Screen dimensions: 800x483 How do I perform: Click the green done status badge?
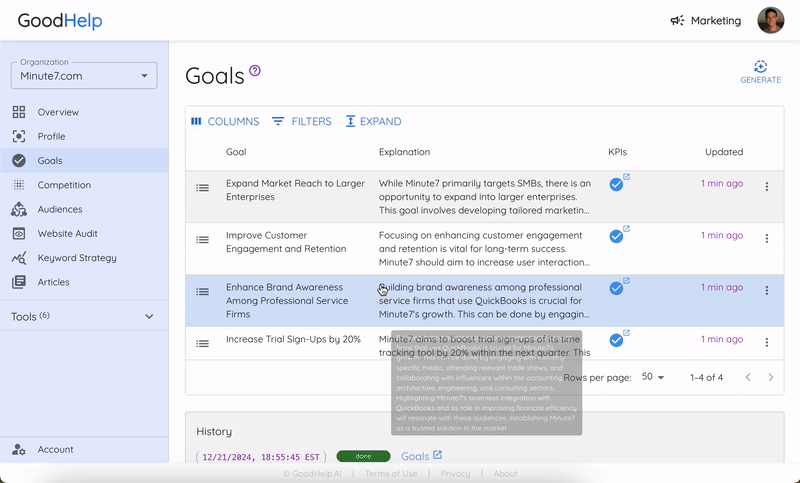363,456
